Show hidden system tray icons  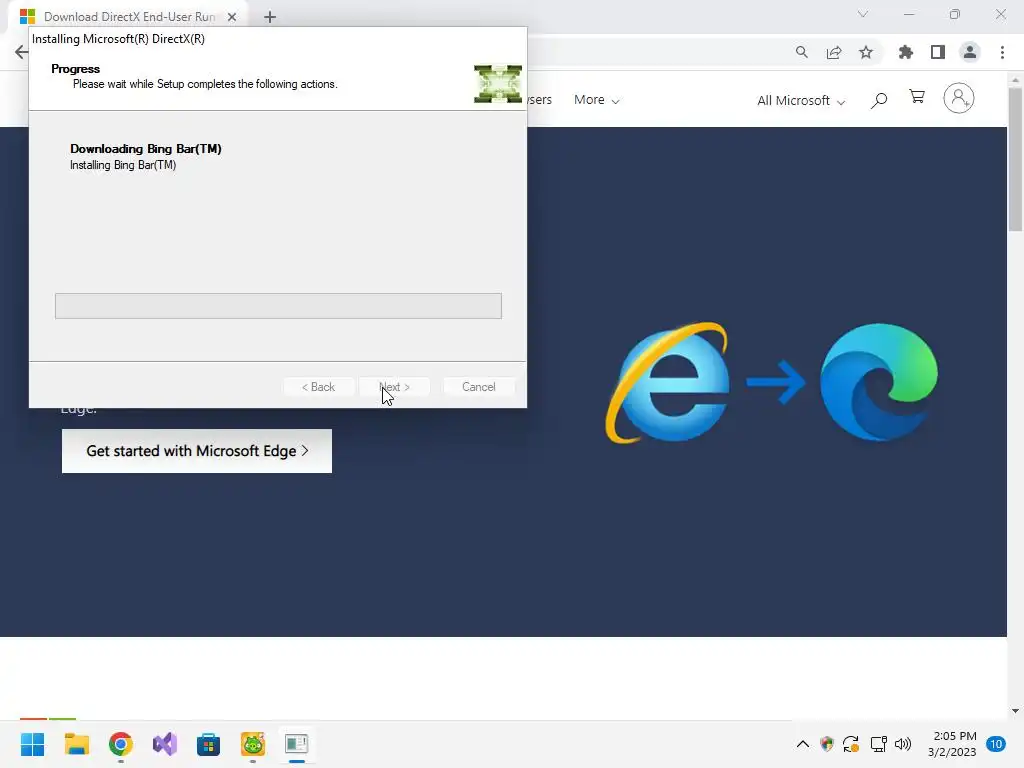[x=803, y=744]
